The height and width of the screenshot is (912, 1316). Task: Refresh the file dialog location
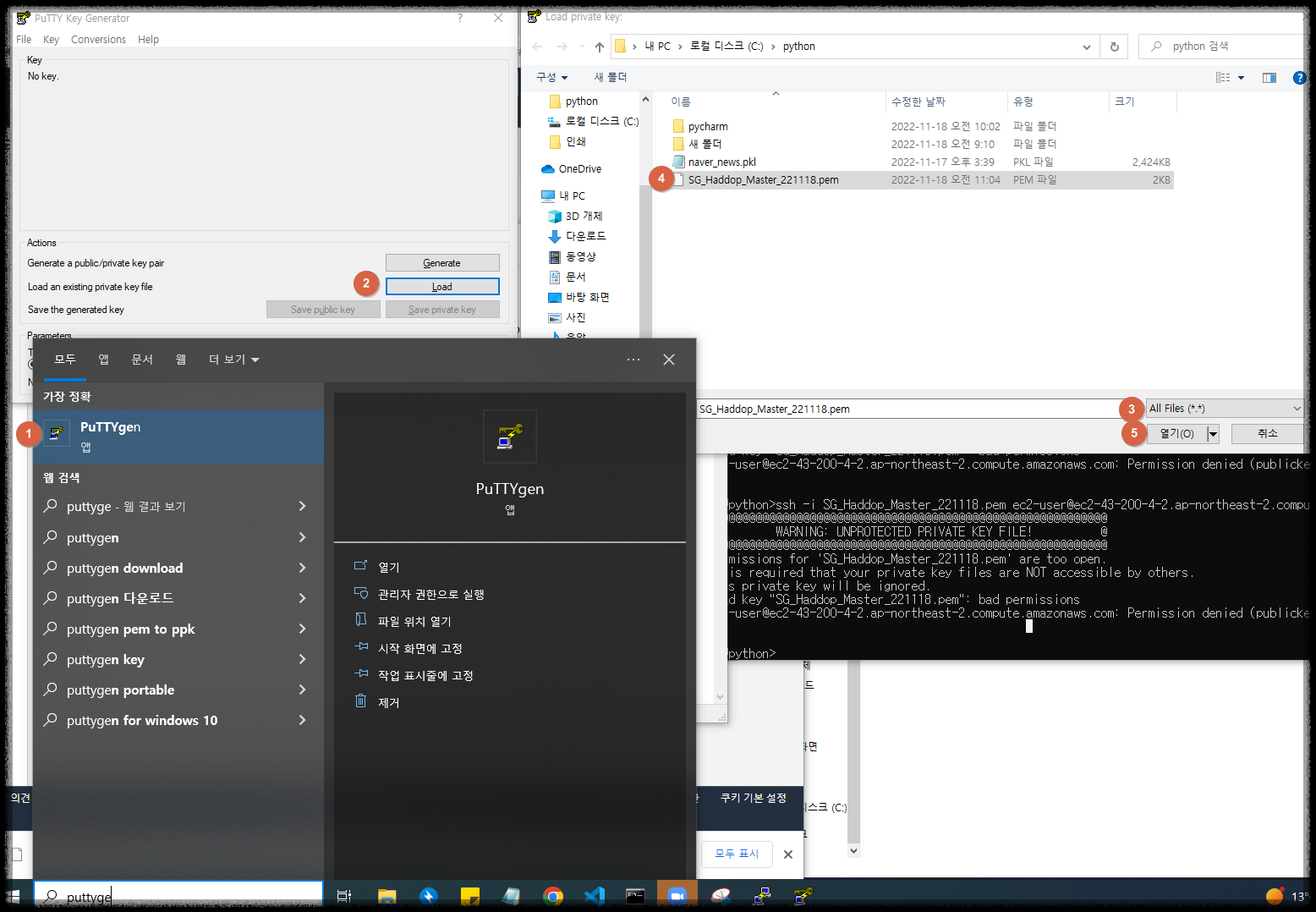point(1114,47)
